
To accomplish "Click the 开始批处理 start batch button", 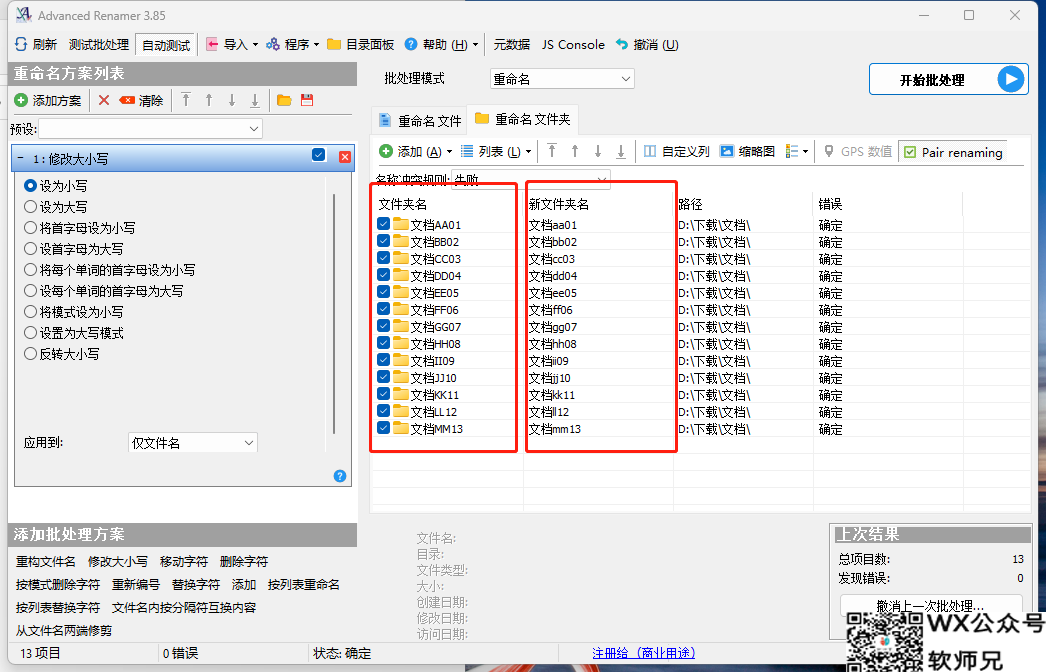I will pyautogui.click(x=949, y=79).
